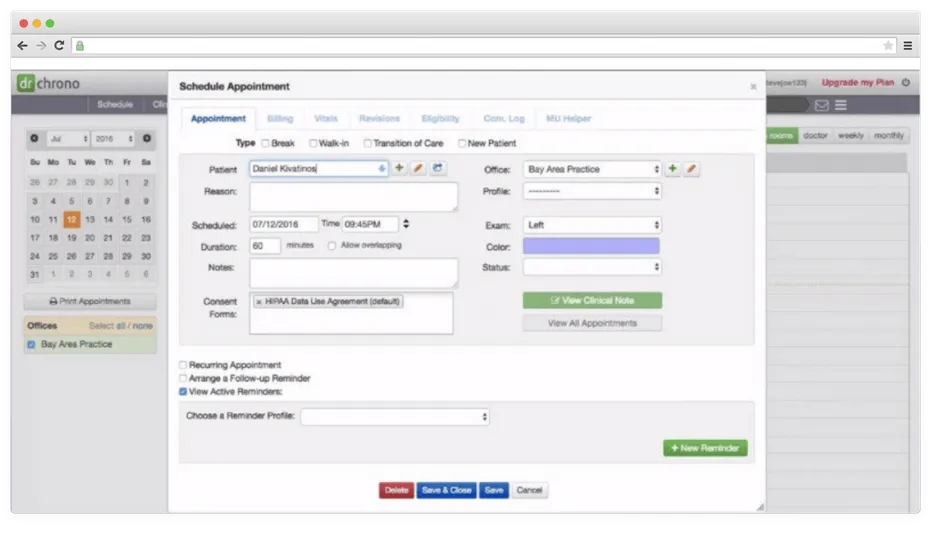
Task: Open the calendar month dropdown
Action: click(x=68, y=139)
